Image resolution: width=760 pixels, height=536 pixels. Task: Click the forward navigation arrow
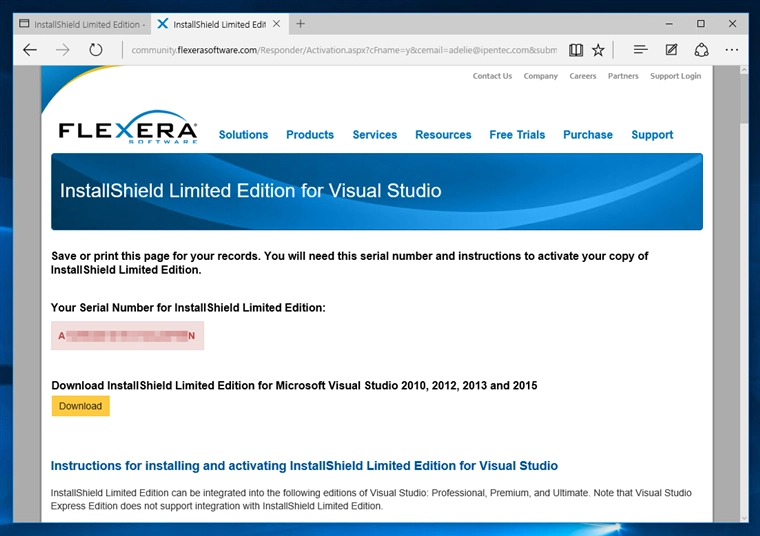pos(63,50)
